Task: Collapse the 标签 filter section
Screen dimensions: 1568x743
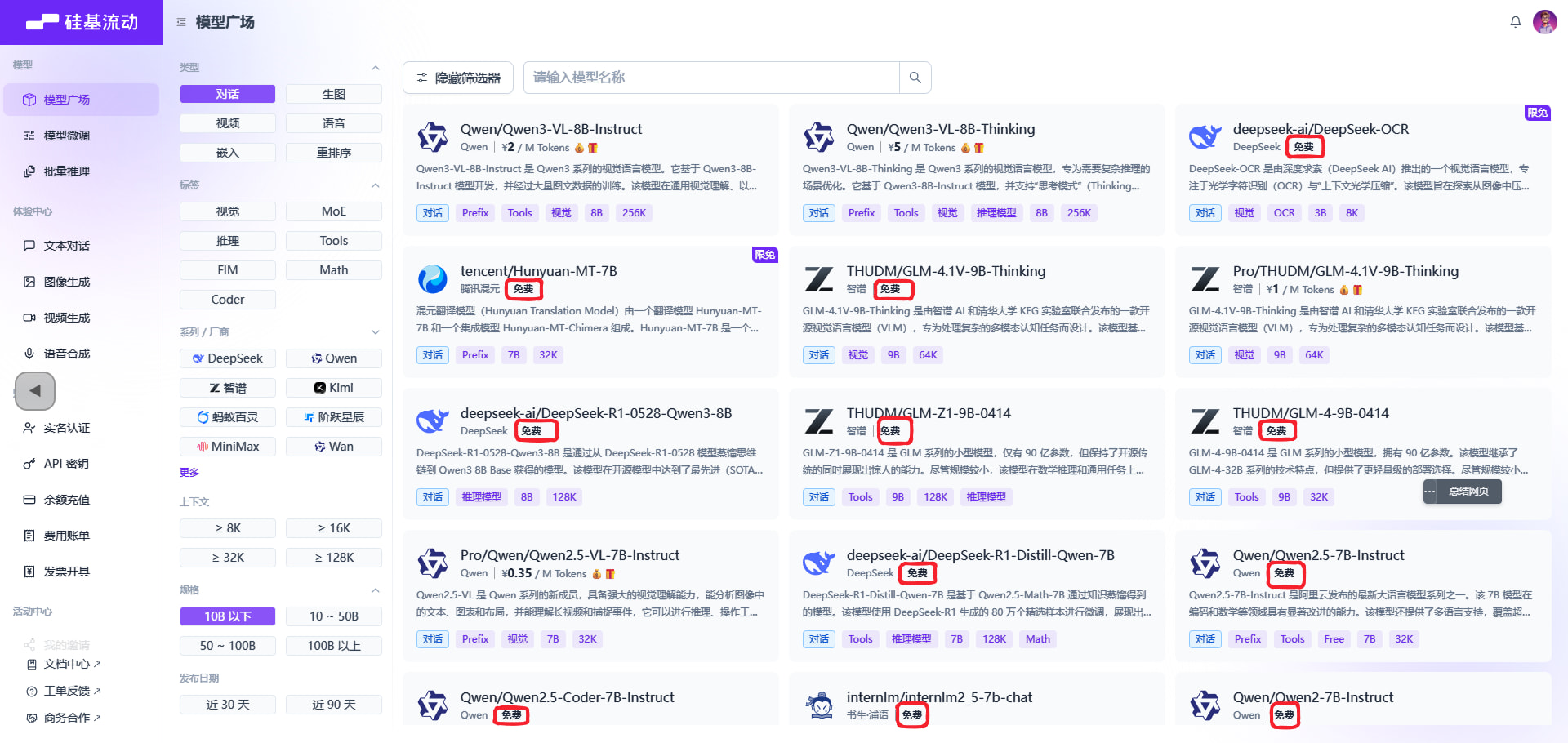Action: click(x=375, y=185)
